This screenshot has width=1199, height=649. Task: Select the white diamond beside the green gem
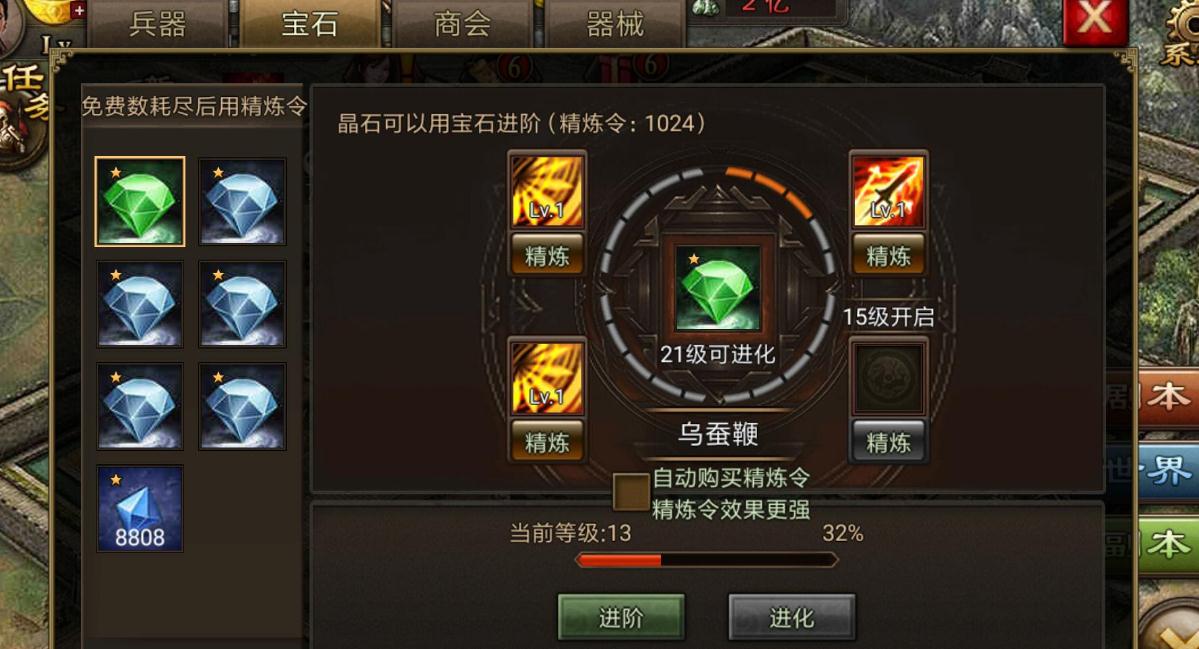[242, 202]
